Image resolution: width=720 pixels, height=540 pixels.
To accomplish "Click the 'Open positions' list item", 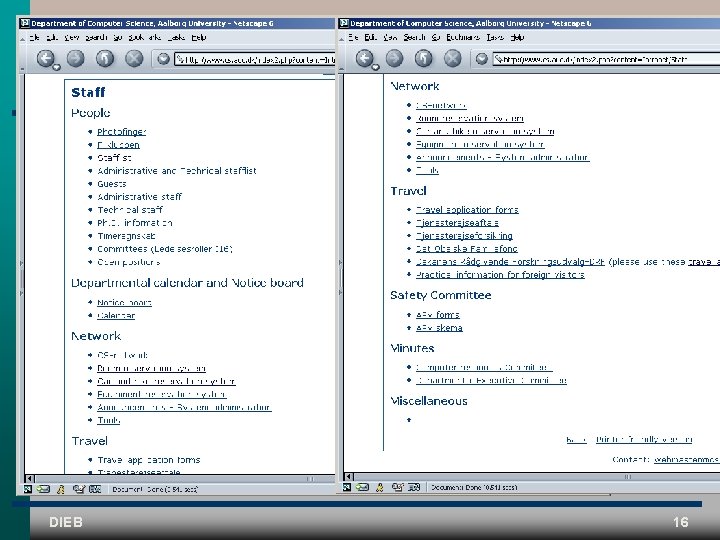I will click(129, 262).
